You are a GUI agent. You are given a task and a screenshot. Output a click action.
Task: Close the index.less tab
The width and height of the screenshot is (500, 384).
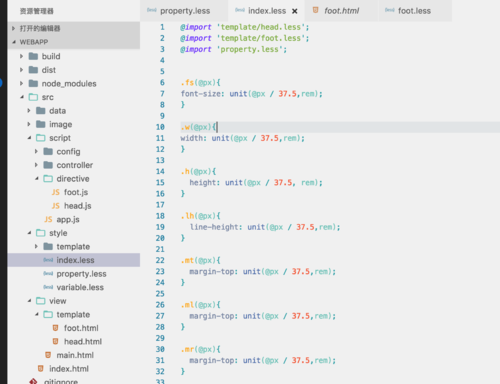pos(295,11)
